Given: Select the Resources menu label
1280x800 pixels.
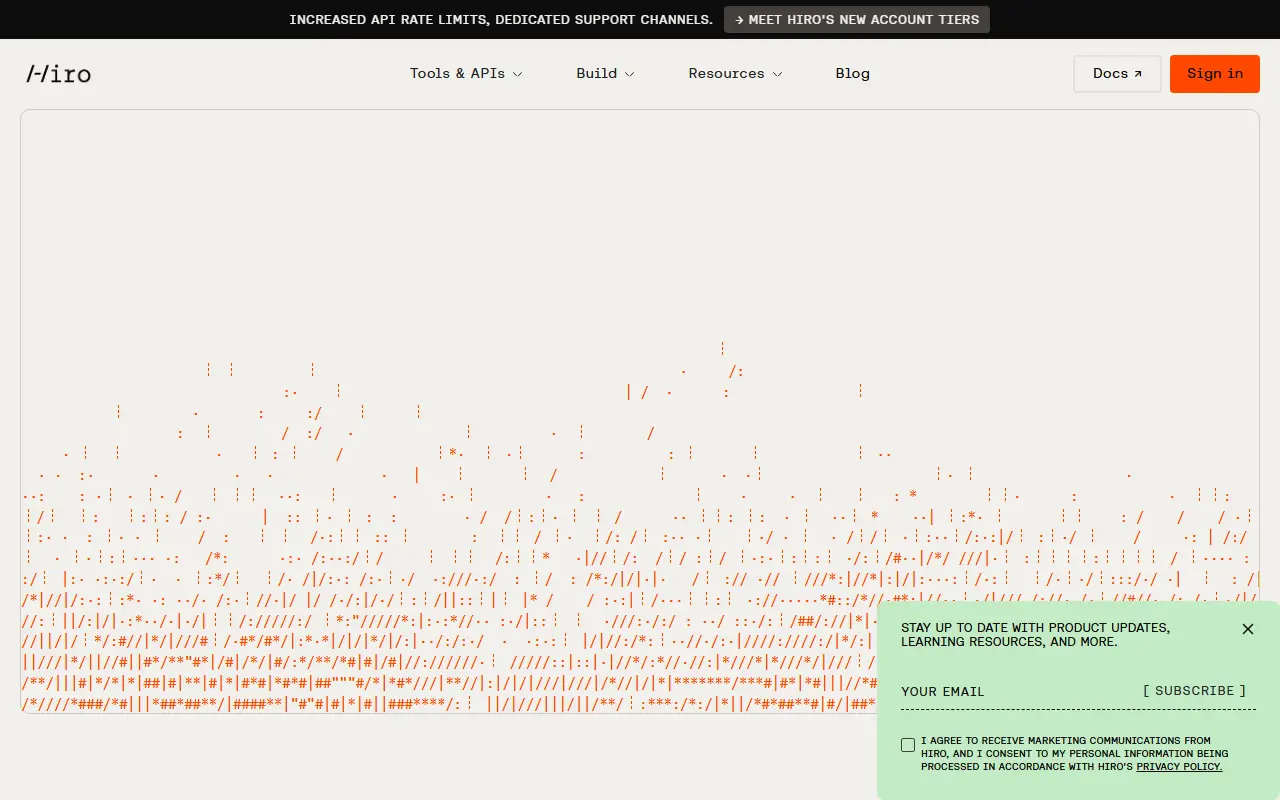Looking at the screenshot, I should (x=726, y=73).
